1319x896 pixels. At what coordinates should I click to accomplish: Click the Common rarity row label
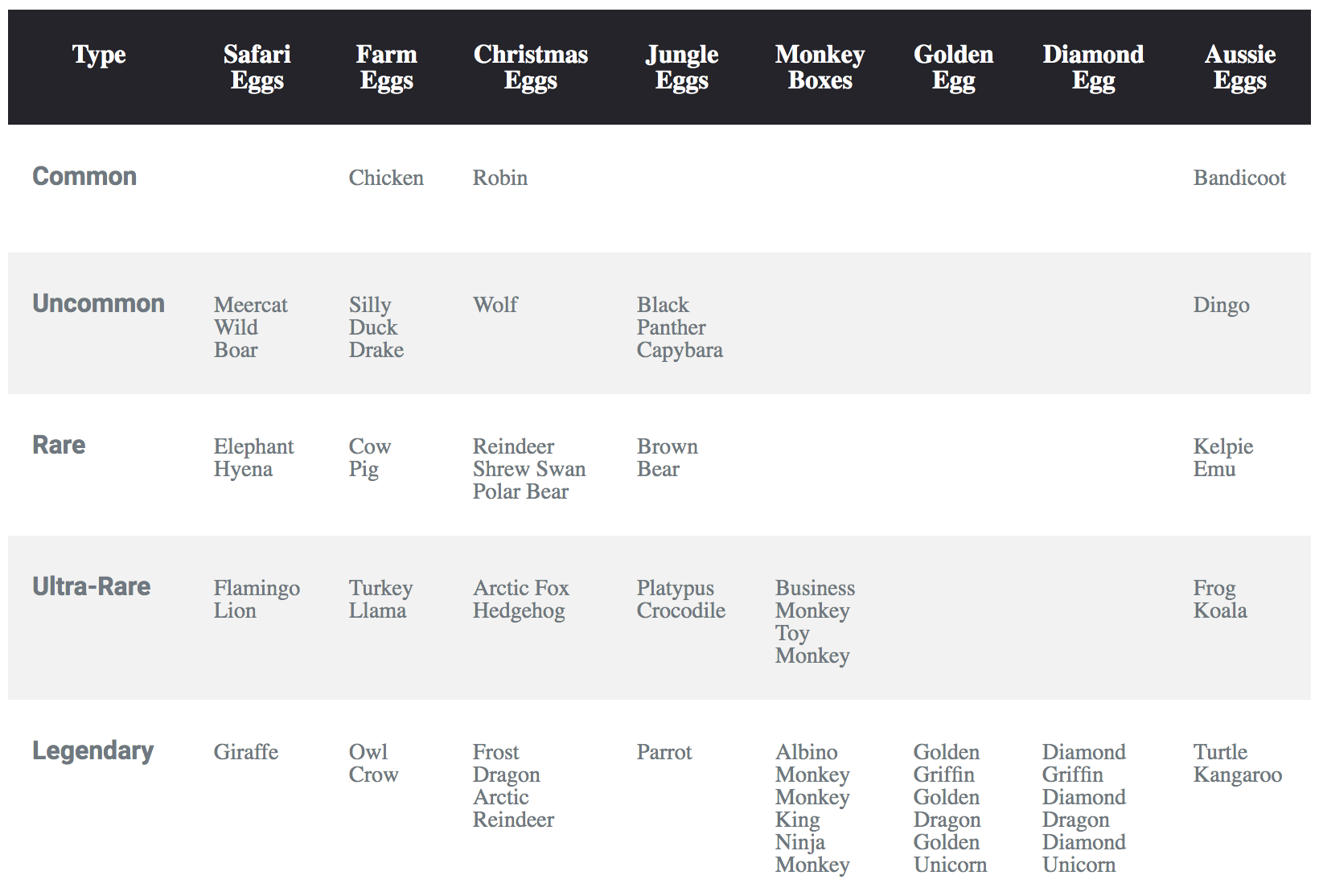pyautogui.click(x=84, y=176)
